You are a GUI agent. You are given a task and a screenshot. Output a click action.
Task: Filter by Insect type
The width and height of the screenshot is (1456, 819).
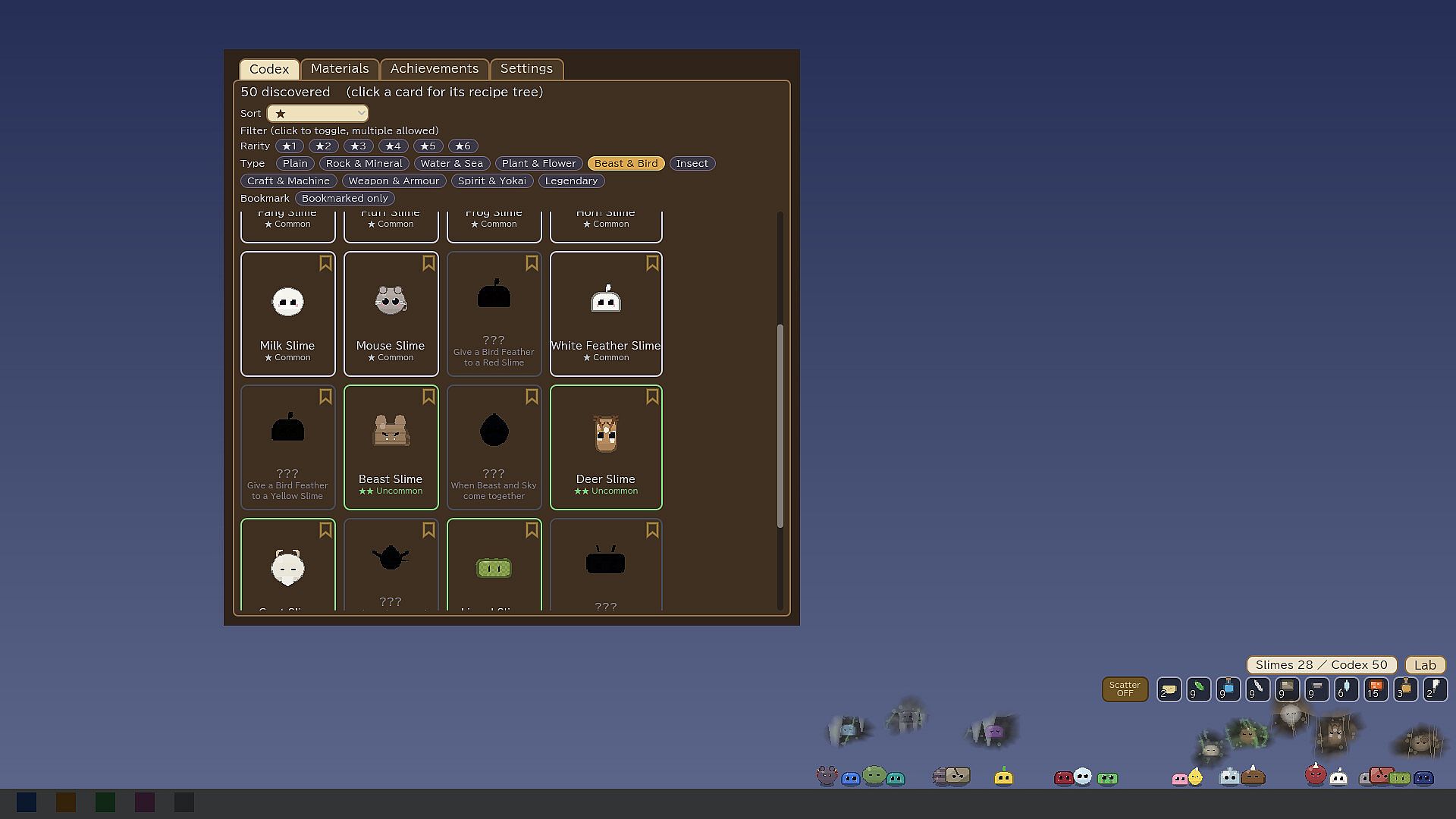pyautogui.click(x=692, y=164)
